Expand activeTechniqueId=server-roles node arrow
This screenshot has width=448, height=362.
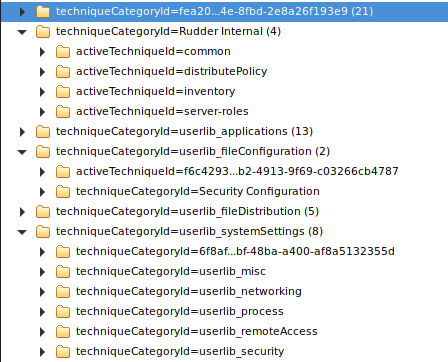(42, 112)
